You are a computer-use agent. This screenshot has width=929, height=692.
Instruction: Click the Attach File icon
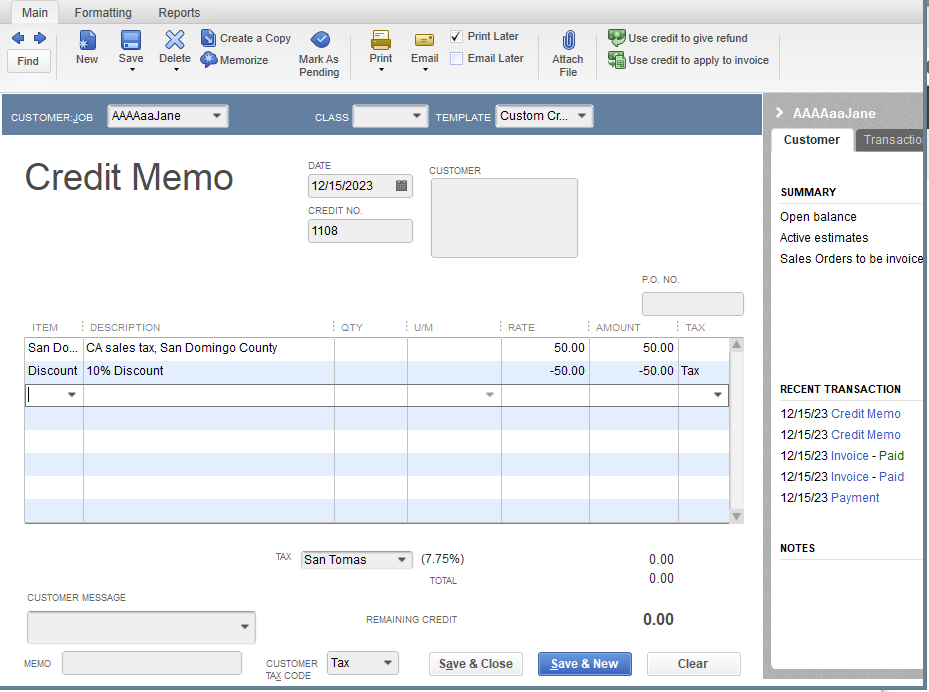tap(567, 50)
